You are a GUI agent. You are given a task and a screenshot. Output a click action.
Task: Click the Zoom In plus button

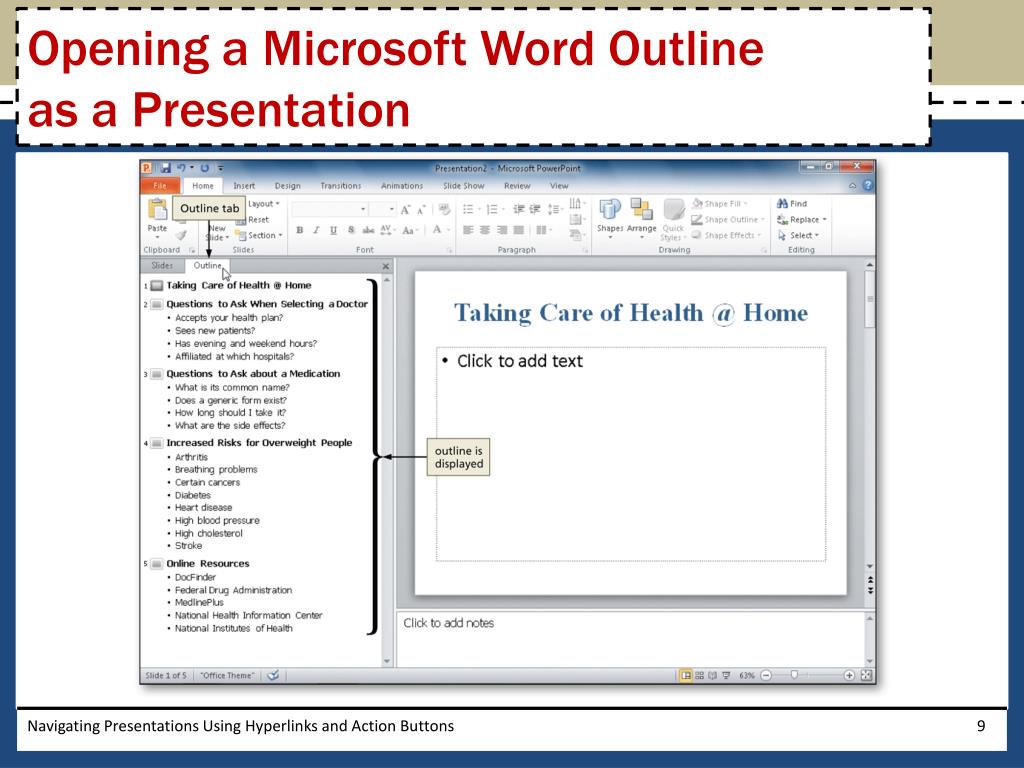pyautogui.click(x=849, y=675)
